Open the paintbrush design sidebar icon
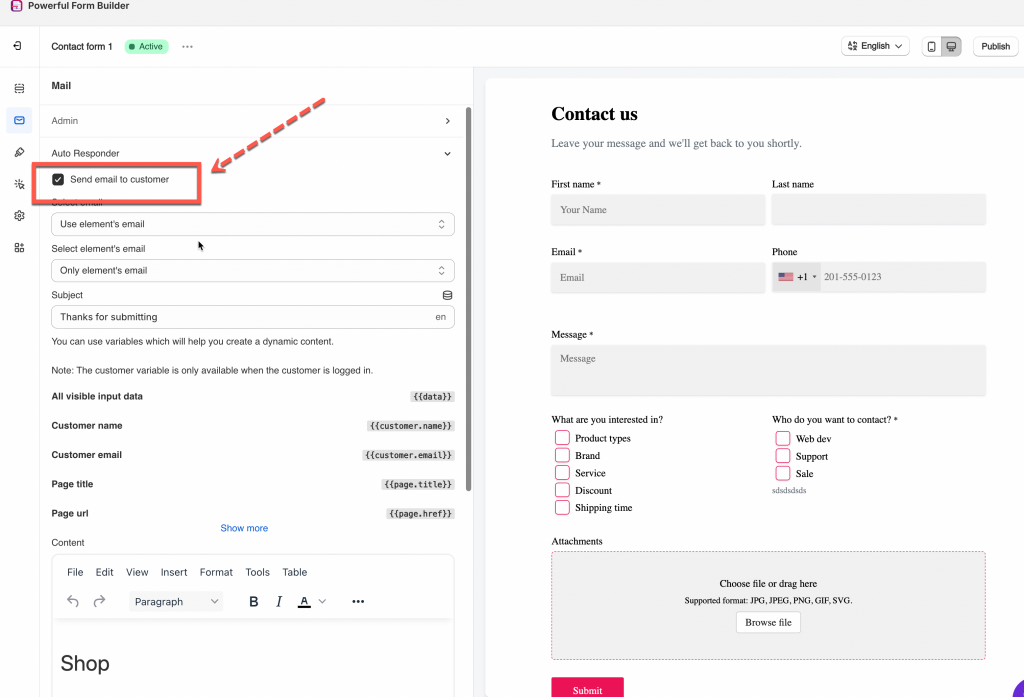Viewport: 1024px width, 697px height. 19,152
